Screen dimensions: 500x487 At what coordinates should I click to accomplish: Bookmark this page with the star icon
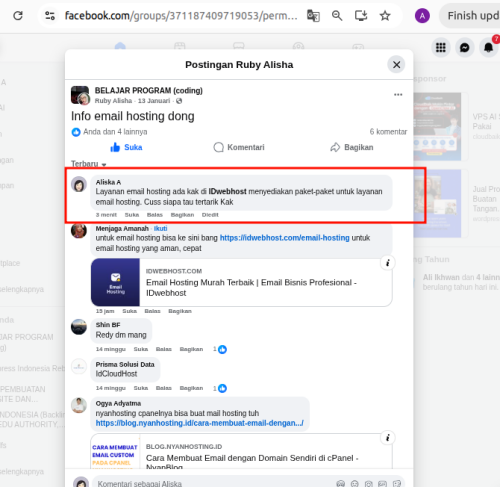(x=385, y=16)
